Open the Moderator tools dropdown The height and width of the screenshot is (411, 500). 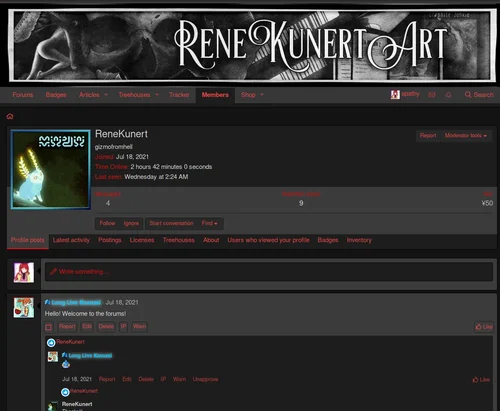click(x=466, y=136)
